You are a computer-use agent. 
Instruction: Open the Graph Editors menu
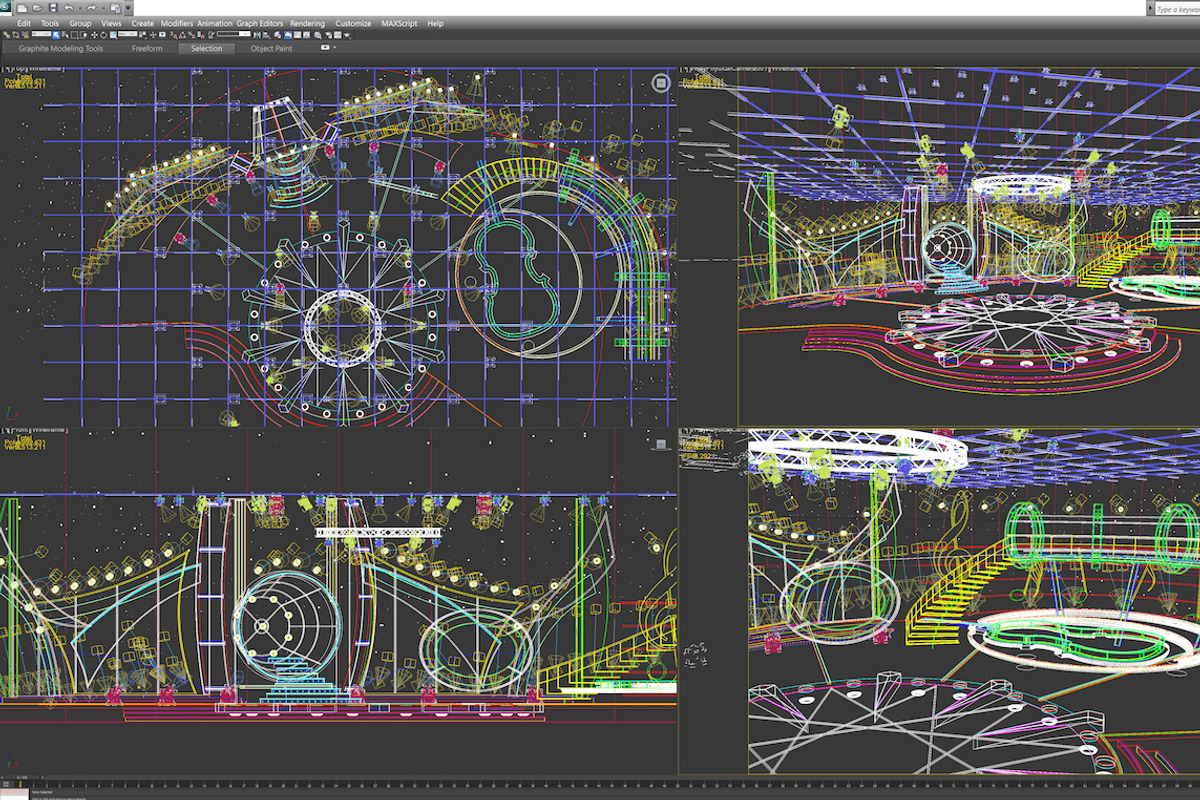[260, 23]
